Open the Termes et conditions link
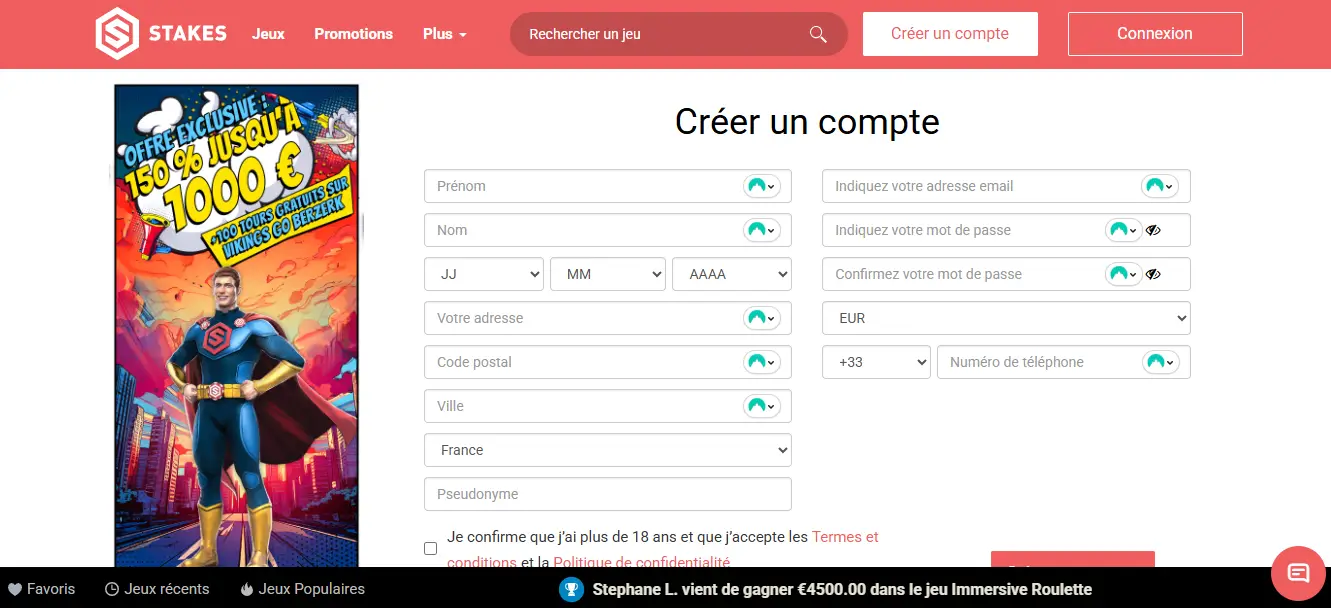Screen dimensions: 1331x608 click(845, 537)
